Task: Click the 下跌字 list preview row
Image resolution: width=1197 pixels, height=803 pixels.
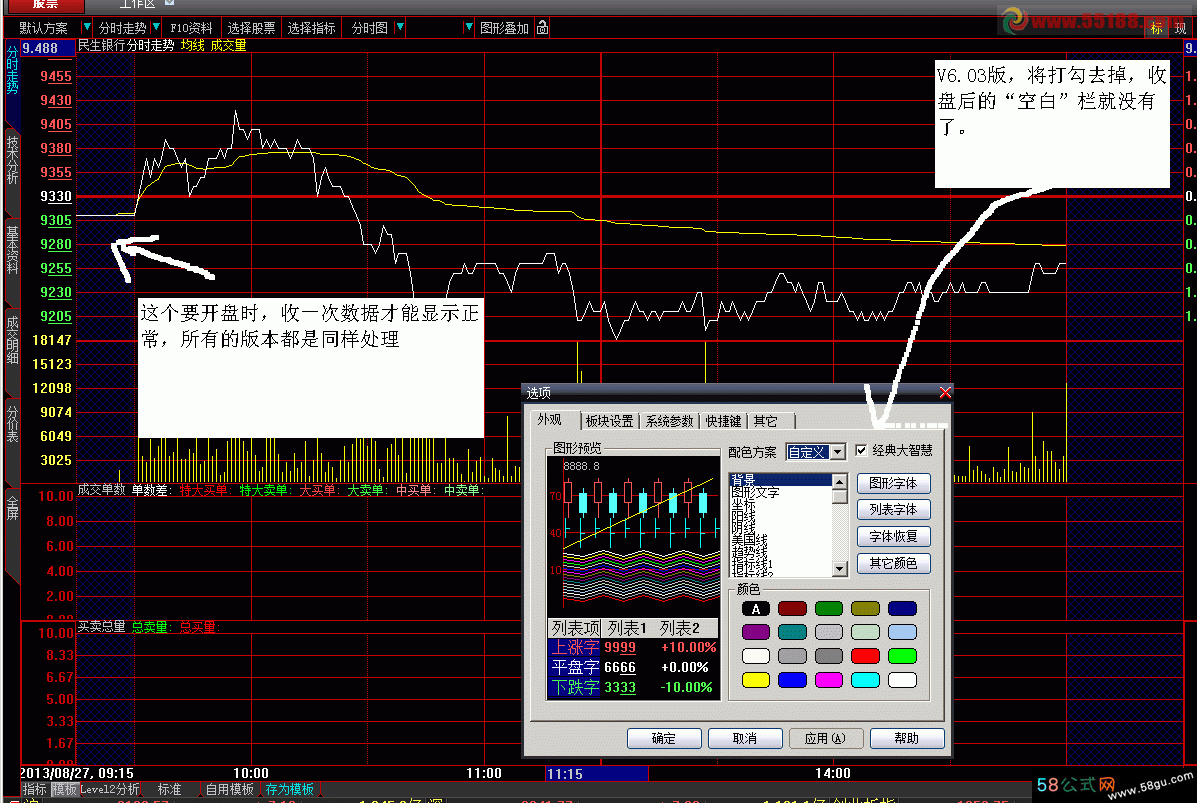Action: tap(633, 687)
